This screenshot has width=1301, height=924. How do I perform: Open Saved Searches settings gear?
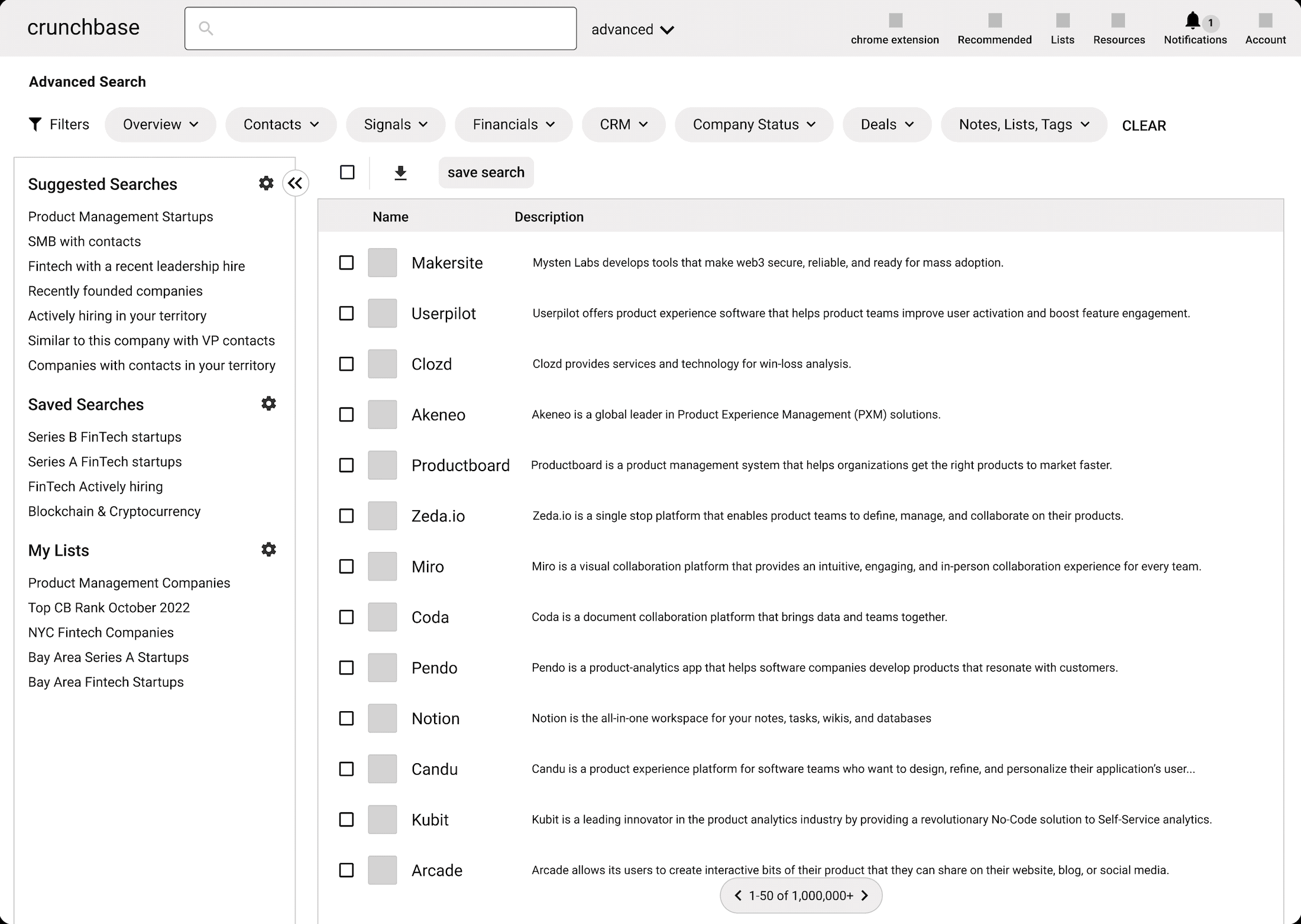(268, 404)
